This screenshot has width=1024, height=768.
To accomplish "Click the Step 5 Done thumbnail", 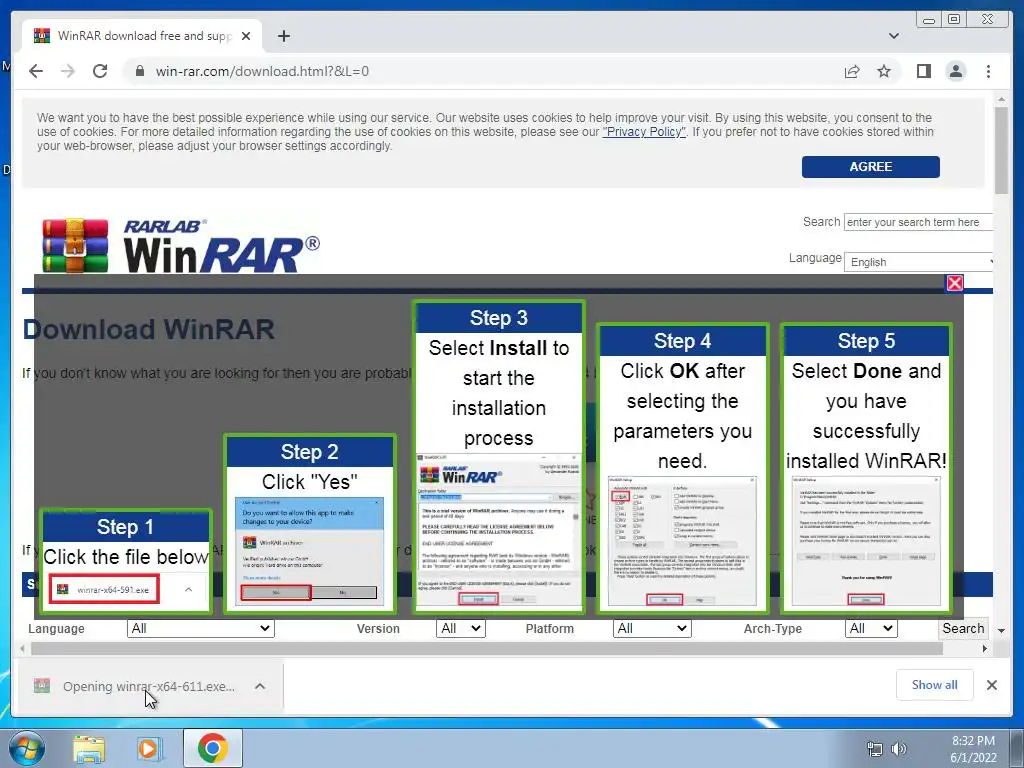I will tap(866, 468).
